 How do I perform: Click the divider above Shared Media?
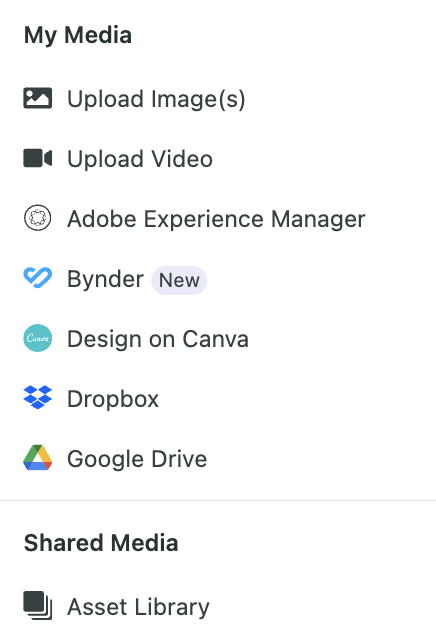[218, 500]
